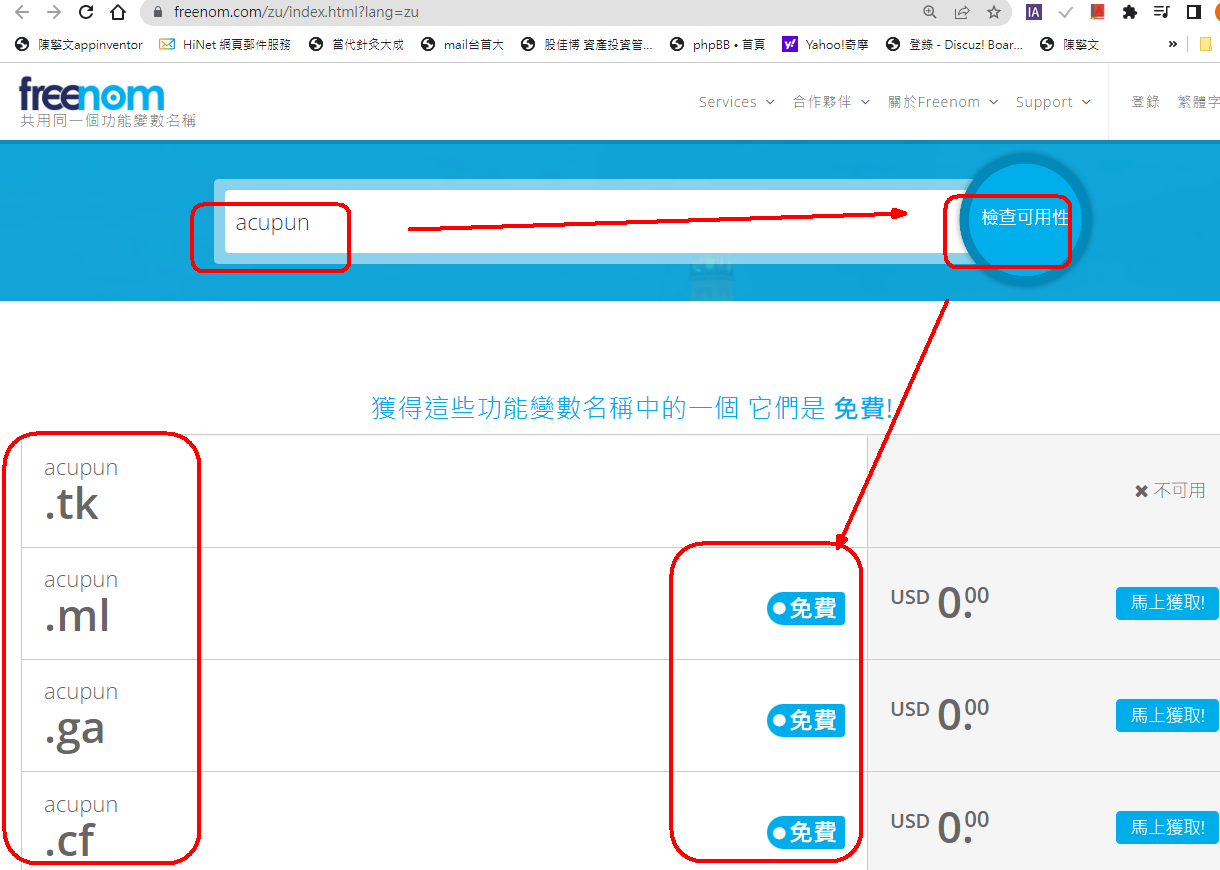Show more bookmarks with the chevron
The image size is (1220, 870).
[1173, 44]
